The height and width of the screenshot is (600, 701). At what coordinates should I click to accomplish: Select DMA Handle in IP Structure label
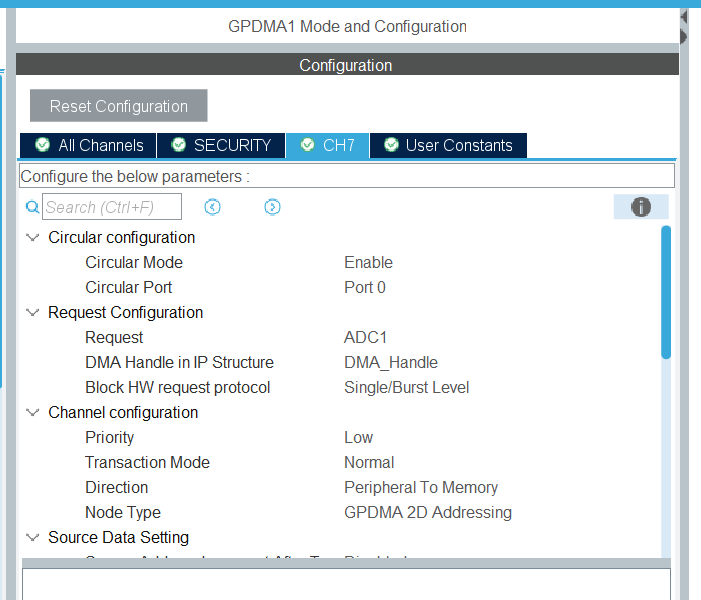(179, 363)
